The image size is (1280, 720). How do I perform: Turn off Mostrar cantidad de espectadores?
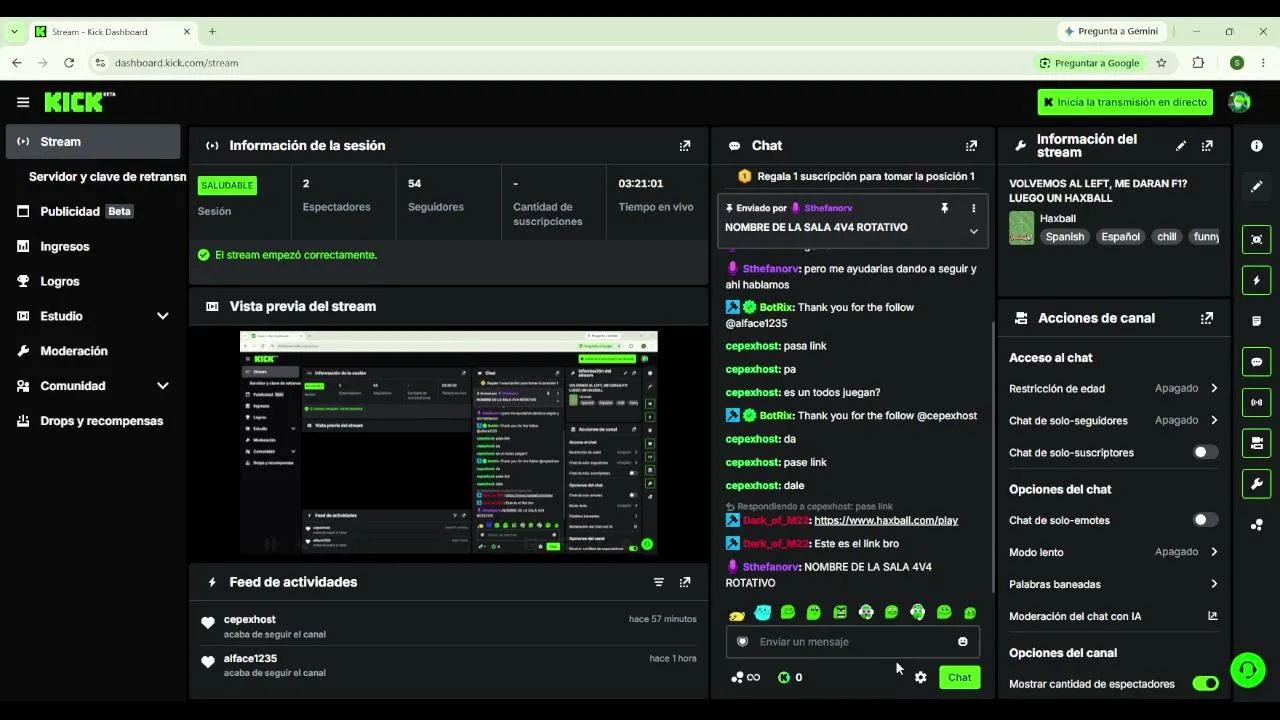click(x=1206, y=684)
